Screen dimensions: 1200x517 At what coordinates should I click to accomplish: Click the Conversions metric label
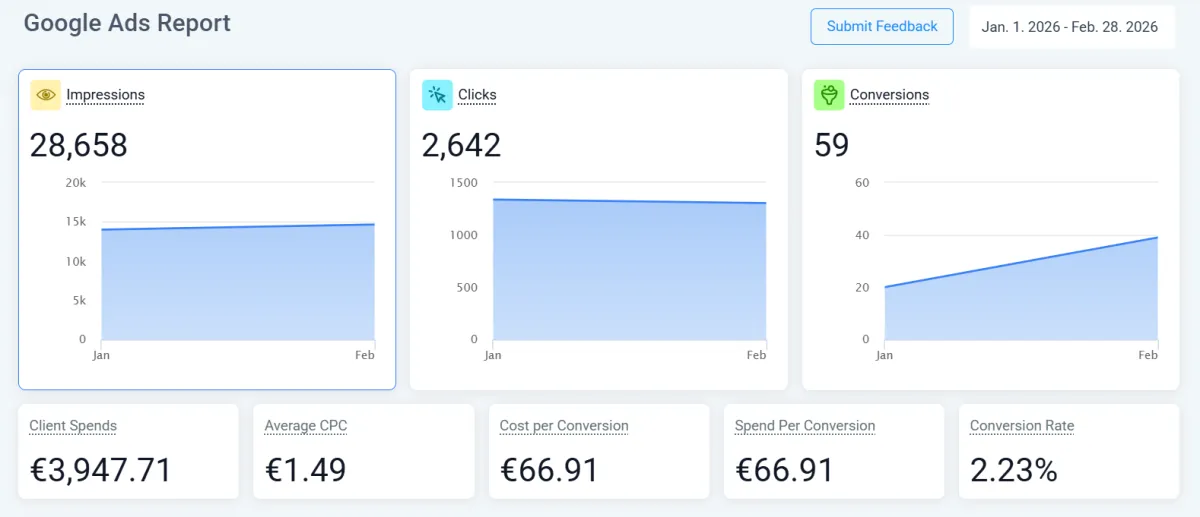pos(889,95)
